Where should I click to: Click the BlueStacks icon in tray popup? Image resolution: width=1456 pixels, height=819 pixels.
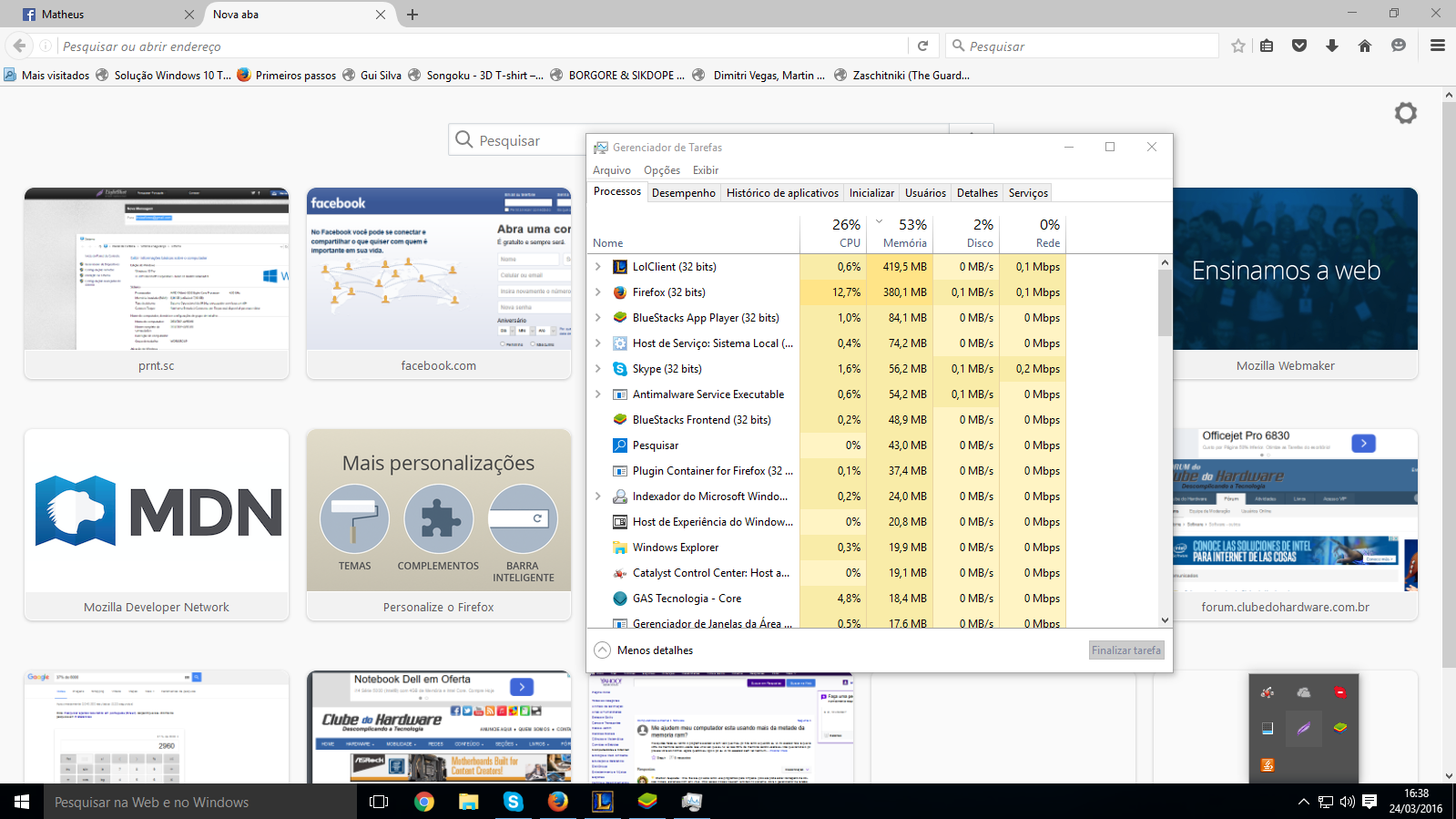coord(1340,728)
